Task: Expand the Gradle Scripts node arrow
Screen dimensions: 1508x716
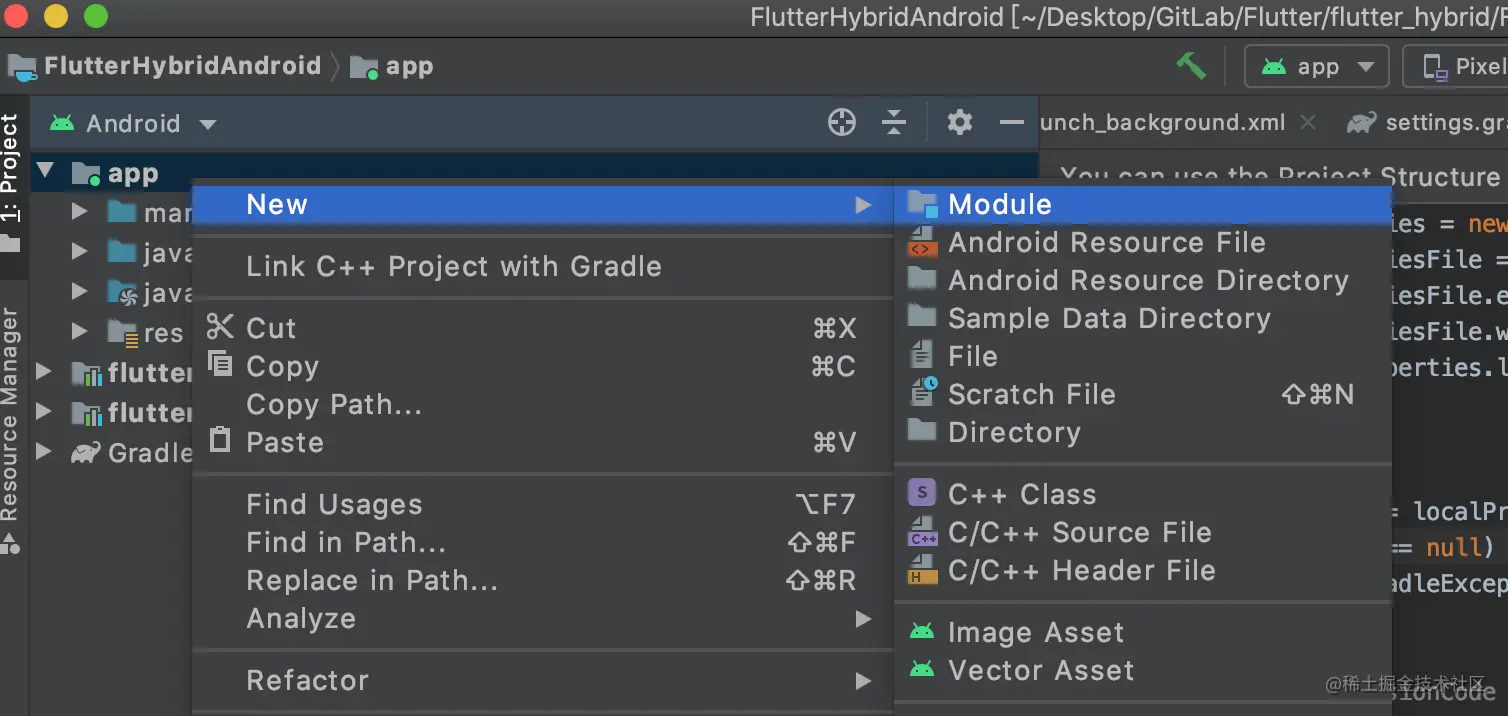Action: (43, 452)
